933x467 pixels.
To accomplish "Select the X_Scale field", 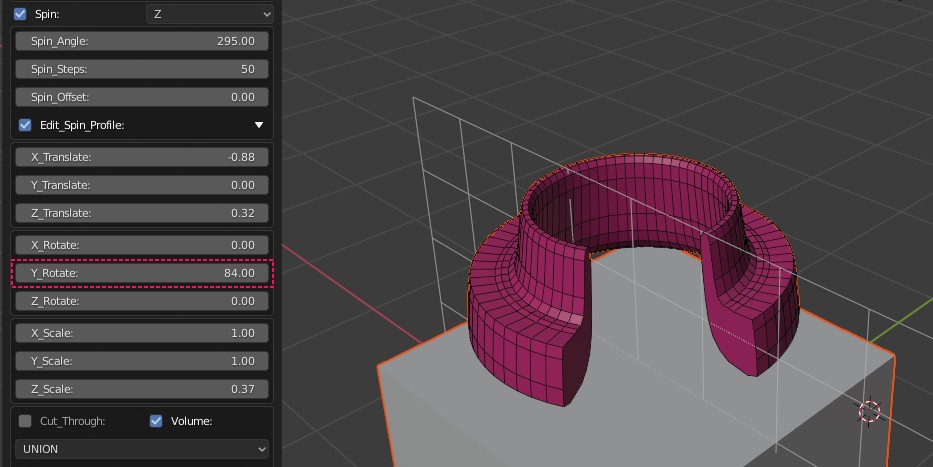I will (x=142, y=333).
